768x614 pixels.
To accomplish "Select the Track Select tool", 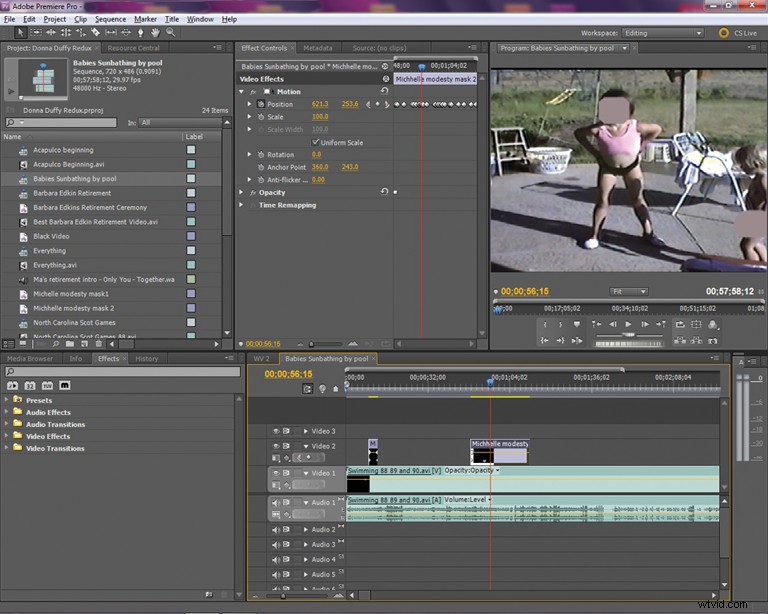I will point(36,32).
